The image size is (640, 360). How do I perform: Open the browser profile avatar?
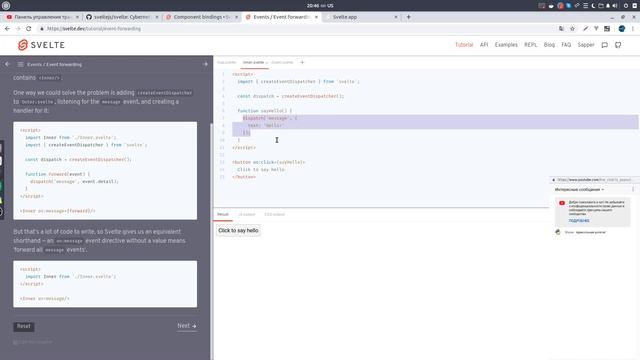(622, 29)
